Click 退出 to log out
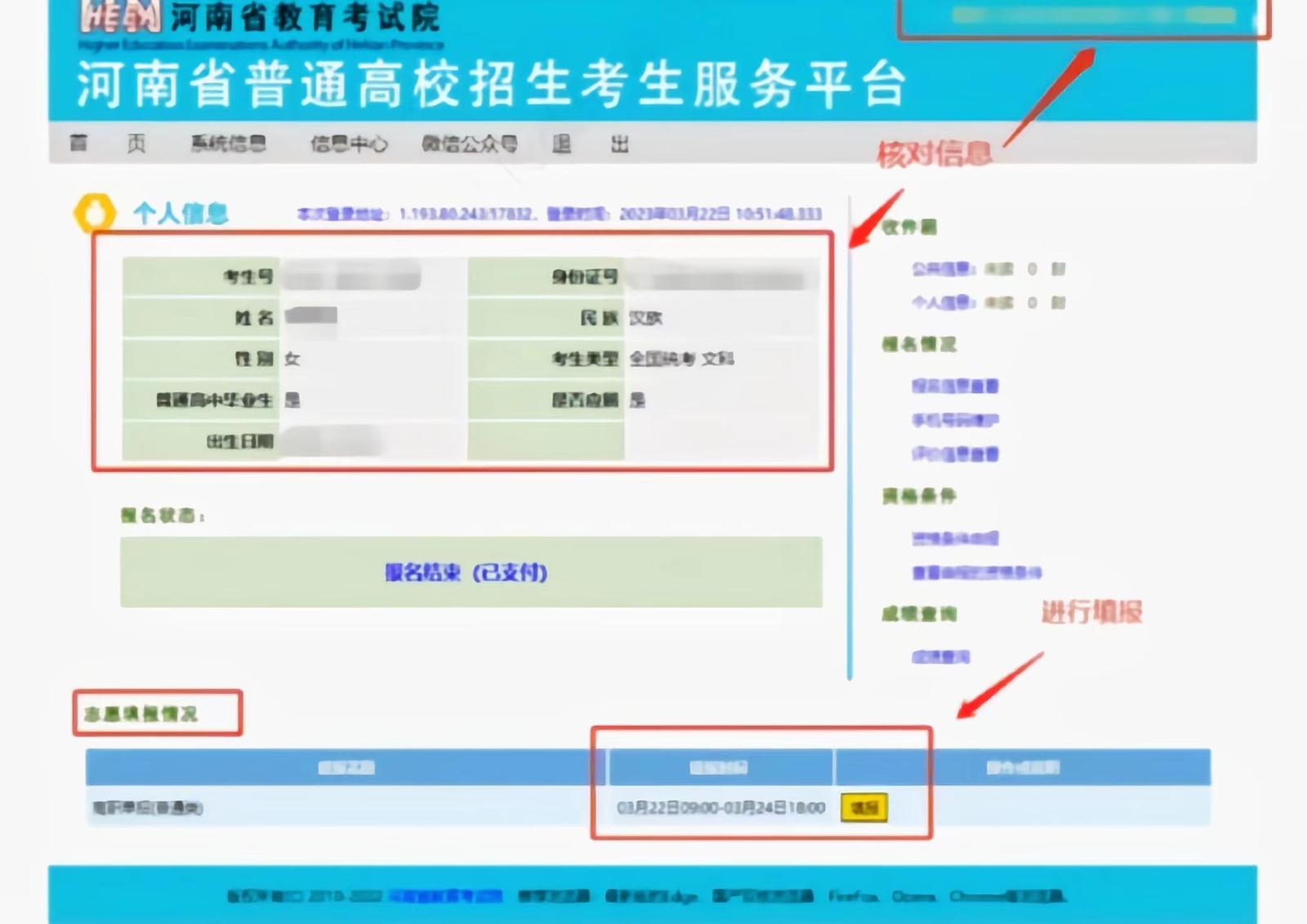Viewport: 1307px width, 924px height. tap(590, 144)
